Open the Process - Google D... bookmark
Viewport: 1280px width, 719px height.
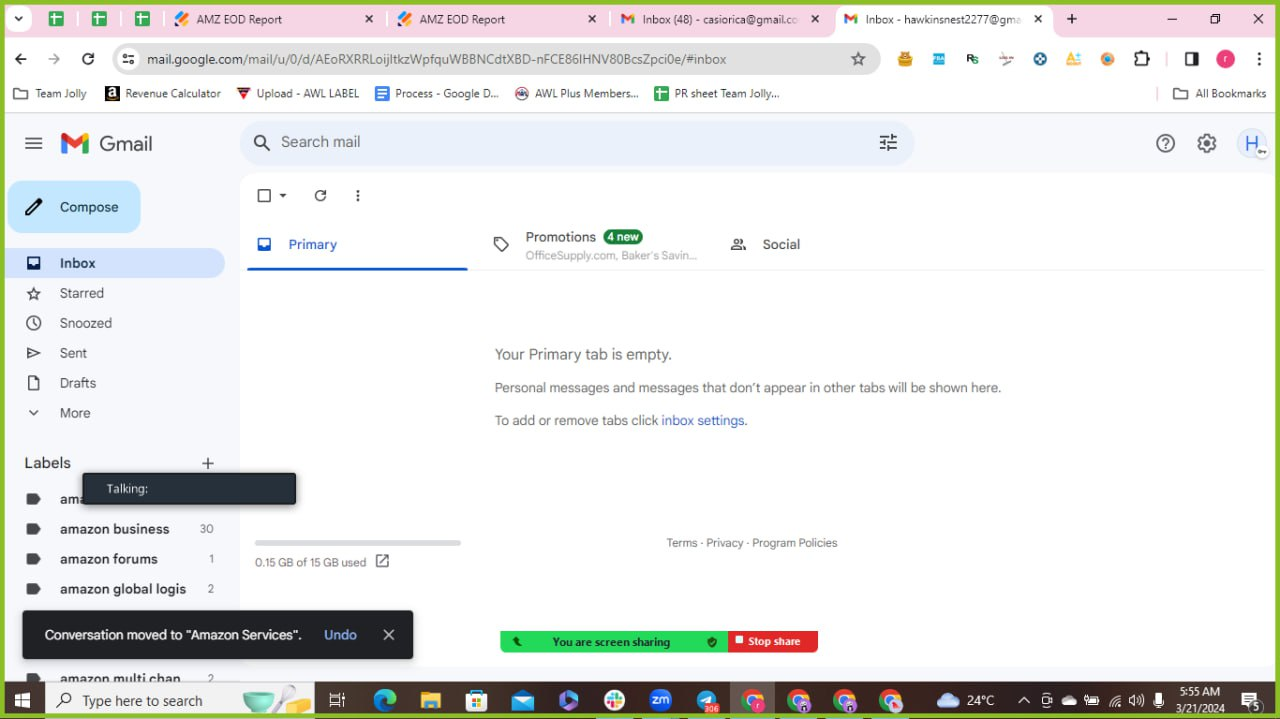436,93
